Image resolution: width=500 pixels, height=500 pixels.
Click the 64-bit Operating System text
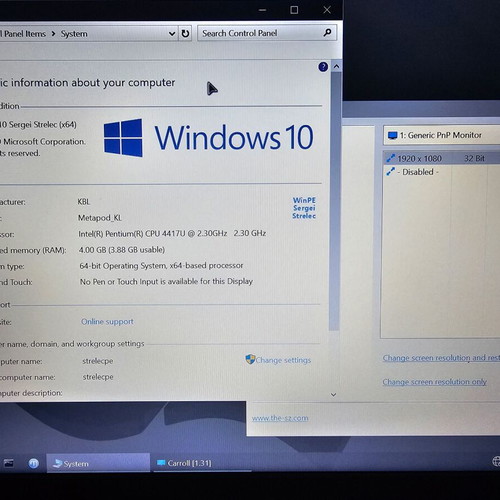click(161, 266)
